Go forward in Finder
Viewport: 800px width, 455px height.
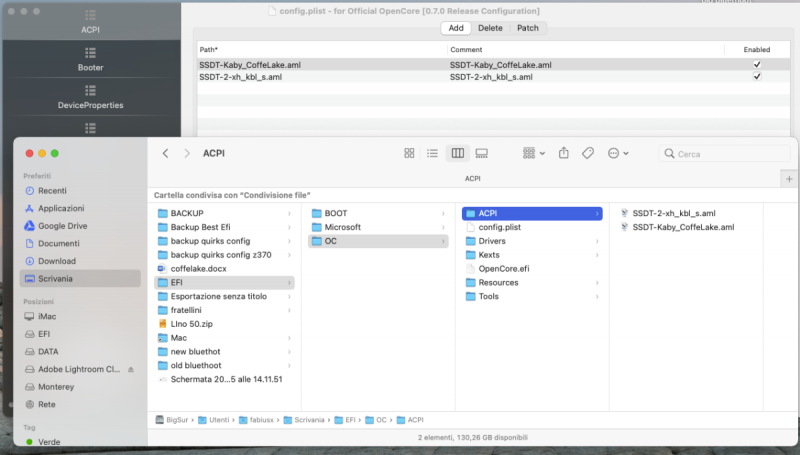[187, 154]
